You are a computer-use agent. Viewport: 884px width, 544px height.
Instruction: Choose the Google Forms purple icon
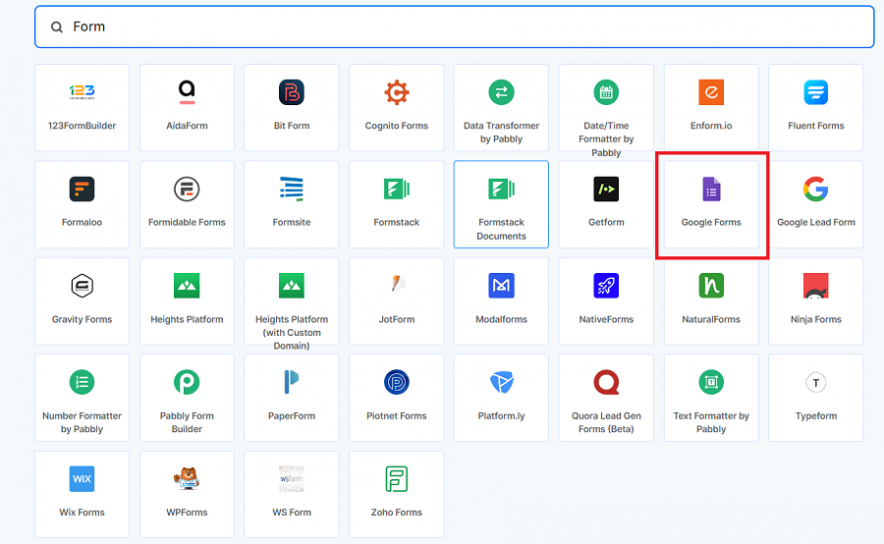click(711, 189)
